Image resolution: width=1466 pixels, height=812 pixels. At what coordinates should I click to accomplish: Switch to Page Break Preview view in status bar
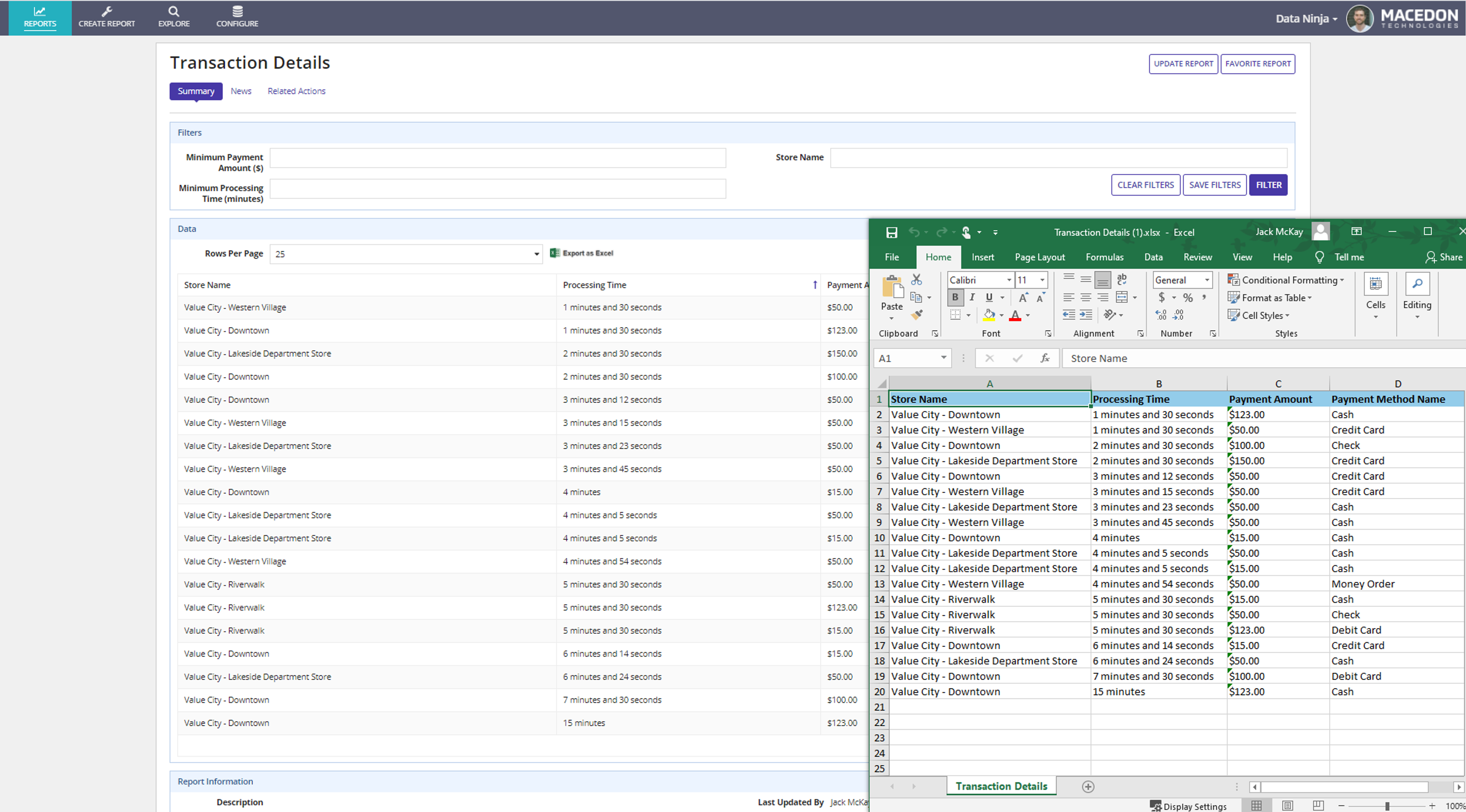tap(1318, 805)
